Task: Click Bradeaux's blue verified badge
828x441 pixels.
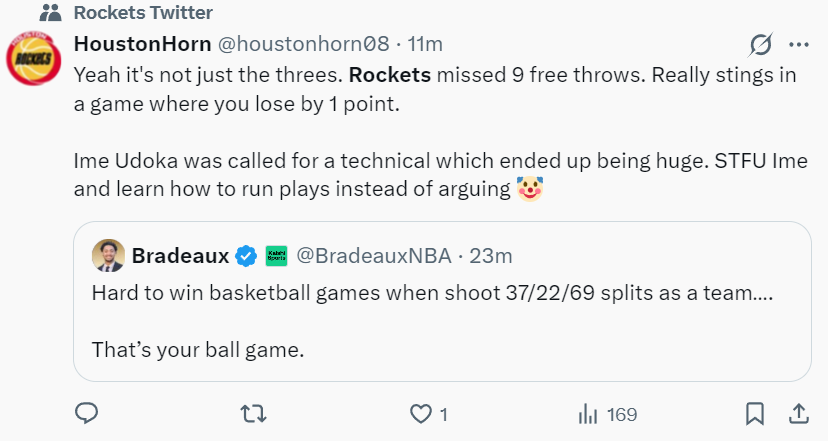Action: 246,257
